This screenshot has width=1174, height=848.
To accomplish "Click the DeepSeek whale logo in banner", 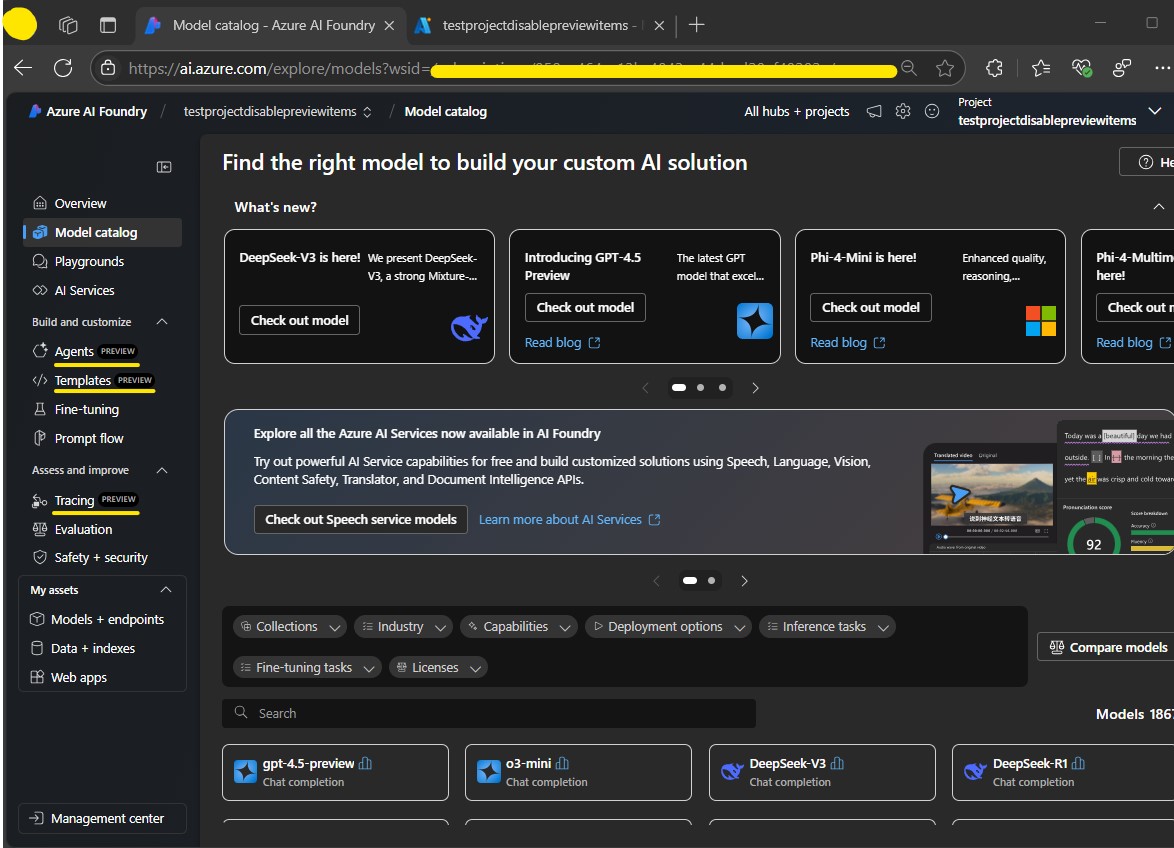I will pyautogui.click(x=469, y=327).
